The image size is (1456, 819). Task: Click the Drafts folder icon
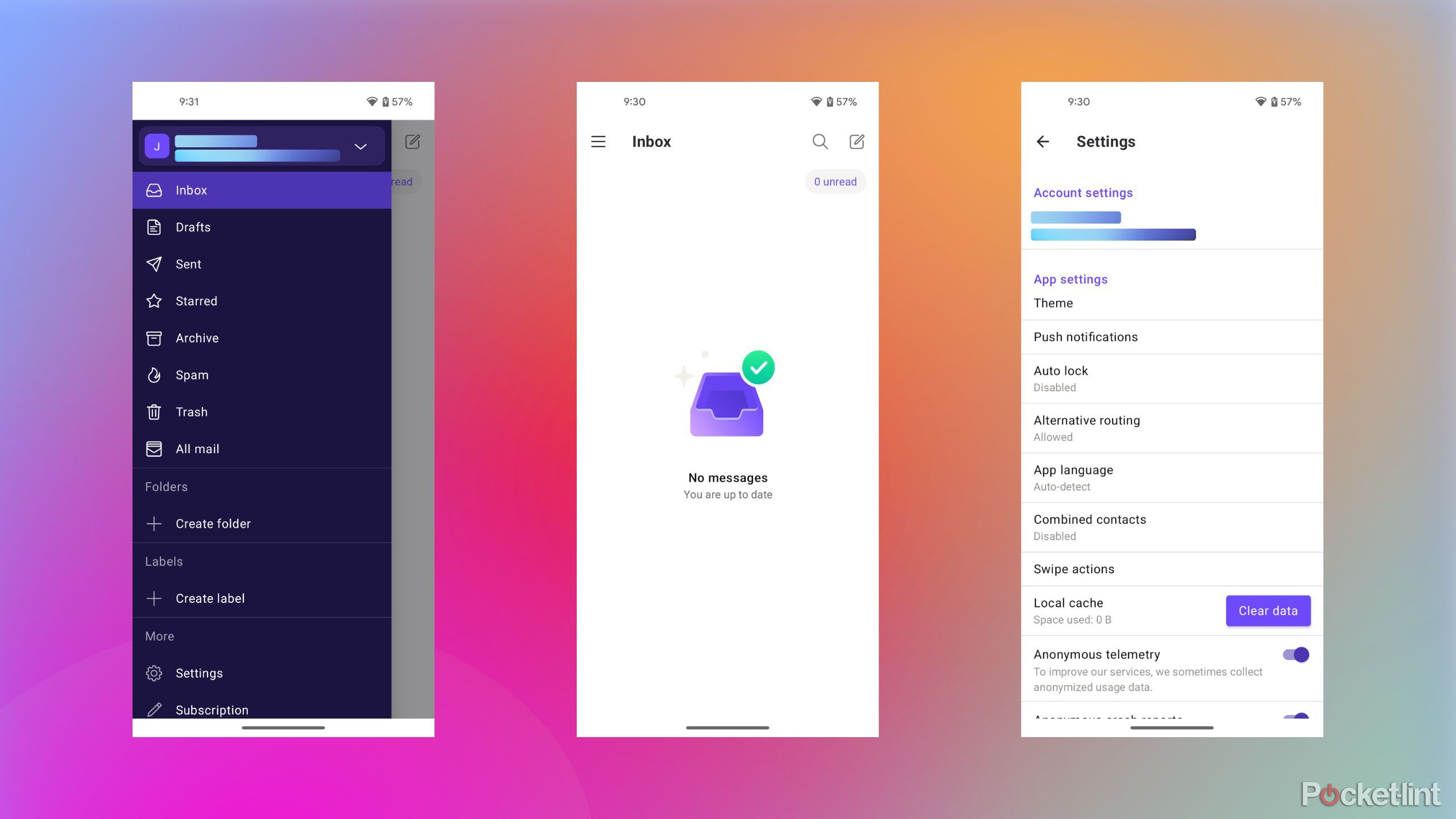(x=154, y=227)
